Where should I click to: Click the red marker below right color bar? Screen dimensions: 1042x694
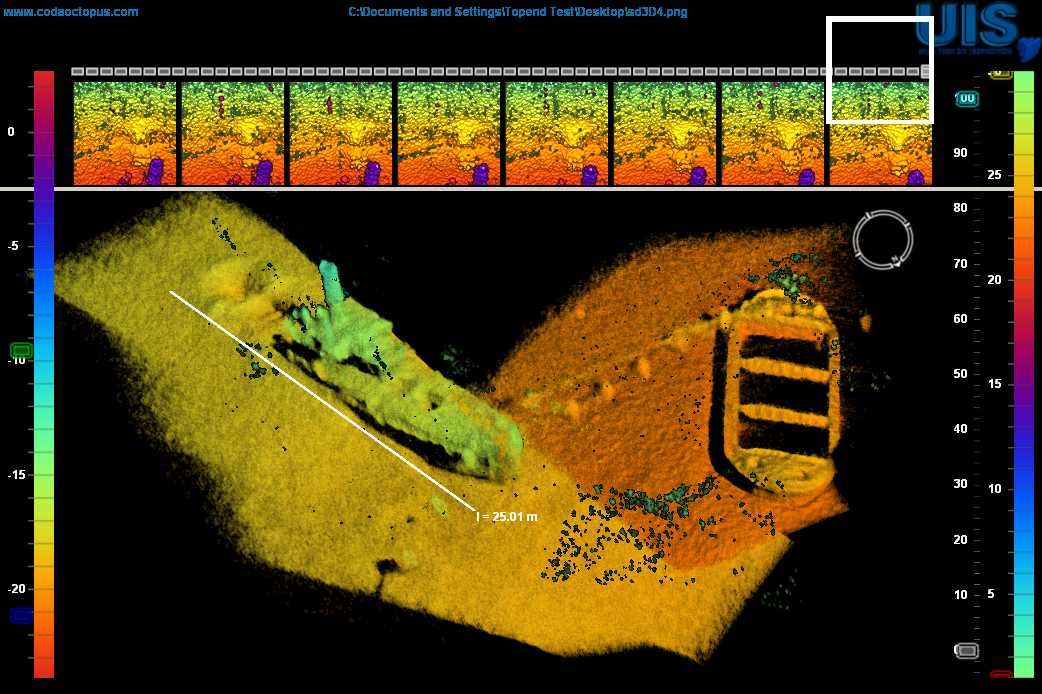point(1001,677)
